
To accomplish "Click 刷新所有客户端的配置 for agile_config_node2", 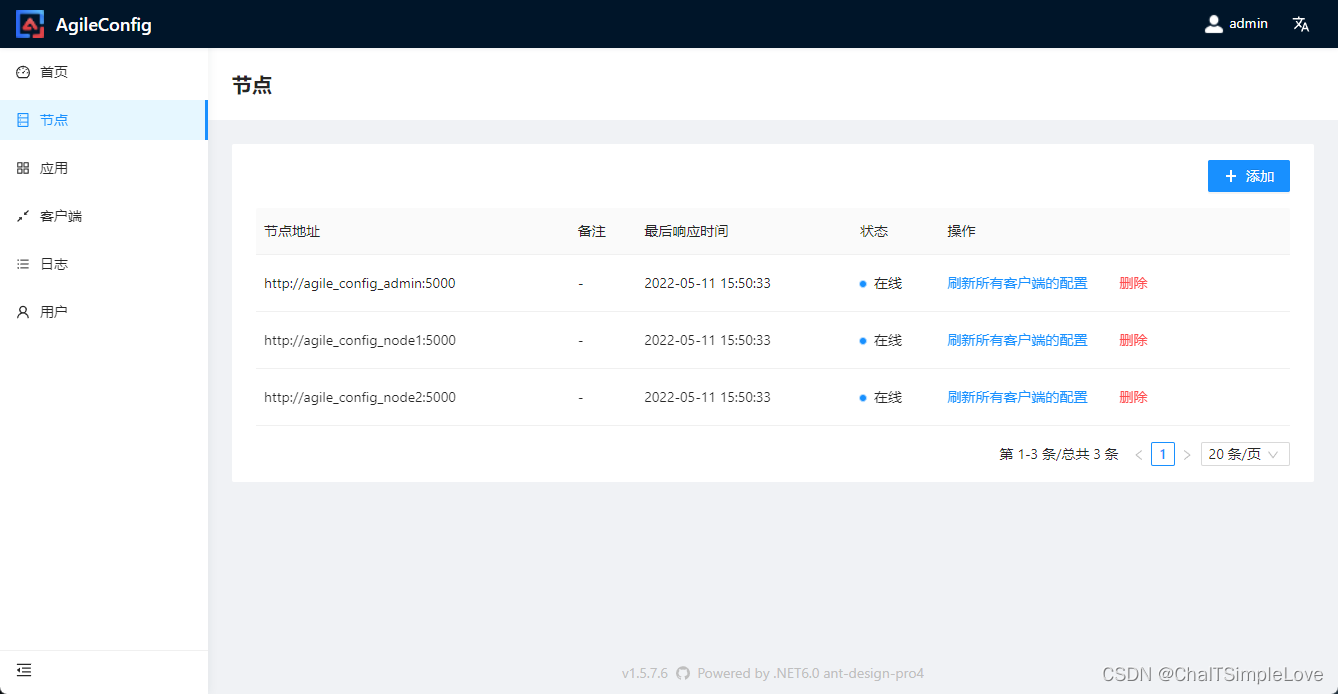I will click(1017, 397).
